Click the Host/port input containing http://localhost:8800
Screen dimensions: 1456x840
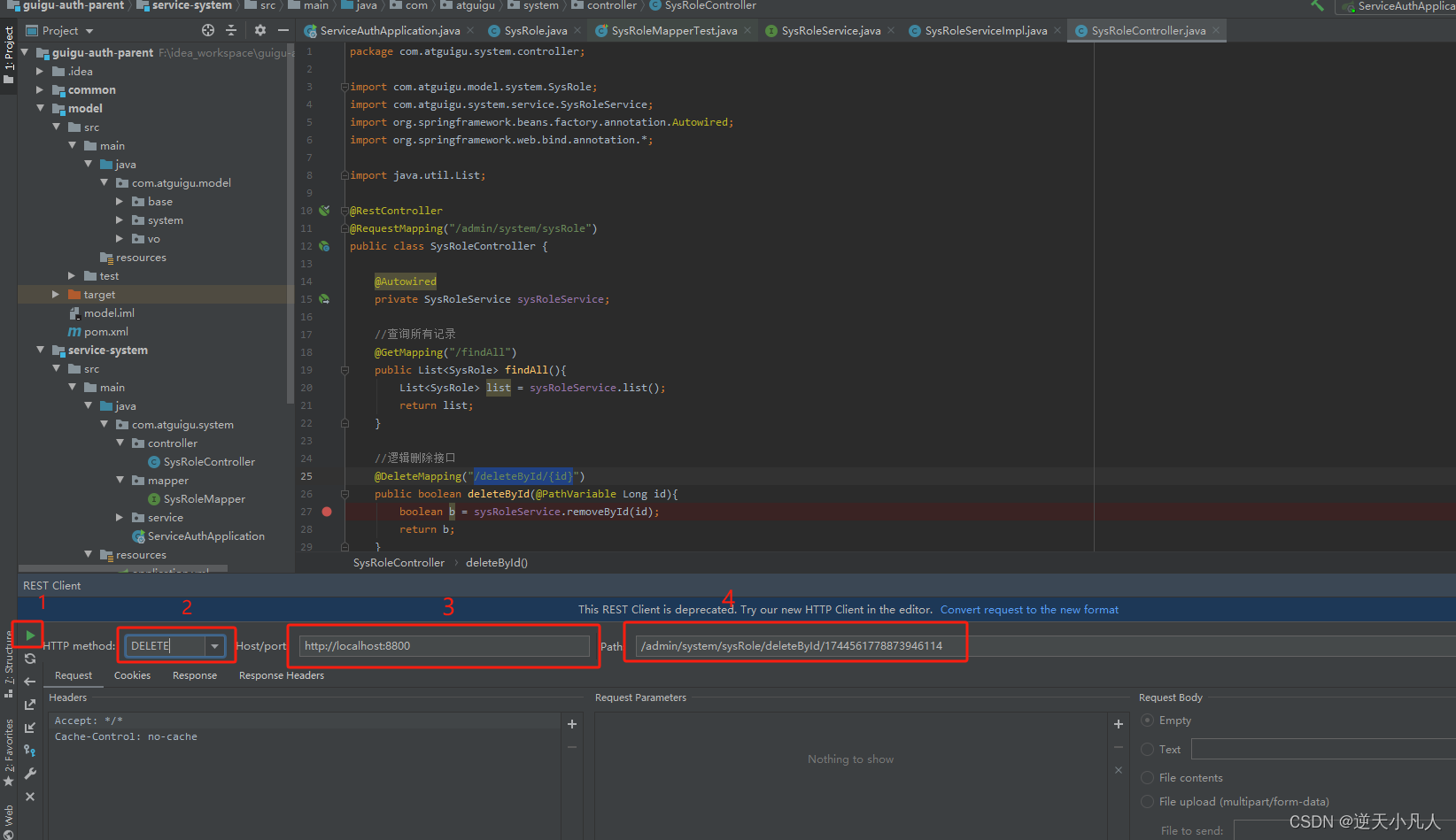tap(443, 645)
